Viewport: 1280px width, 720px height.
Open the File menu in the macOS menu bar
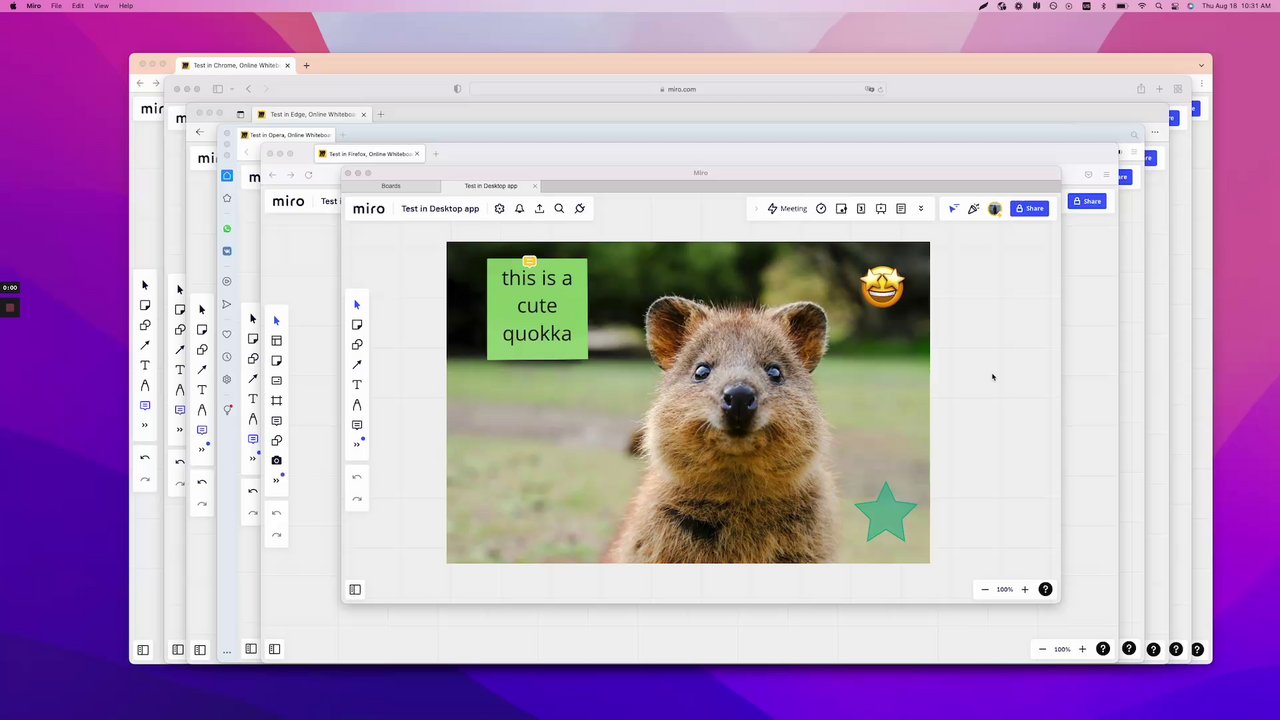56,6
